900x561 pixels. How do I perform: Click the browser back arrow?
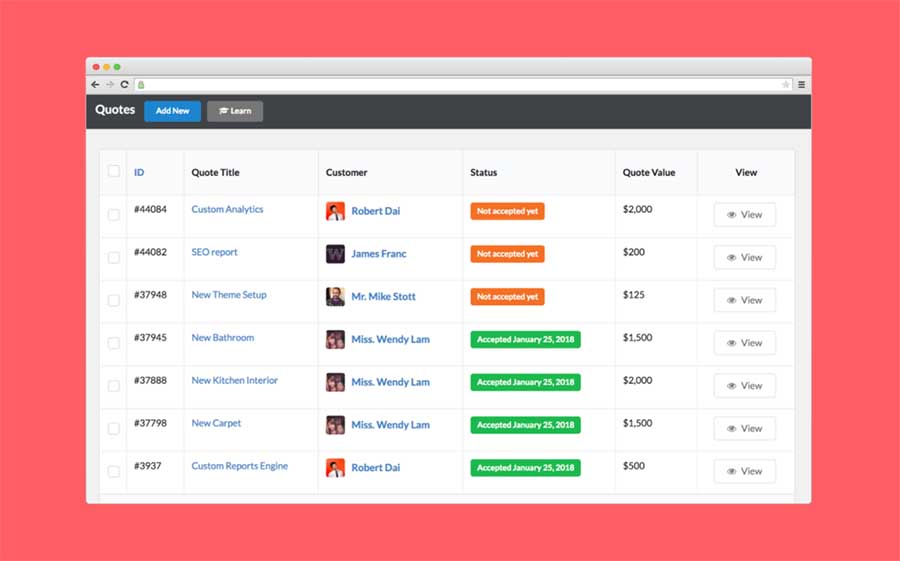tap(95, 84)
